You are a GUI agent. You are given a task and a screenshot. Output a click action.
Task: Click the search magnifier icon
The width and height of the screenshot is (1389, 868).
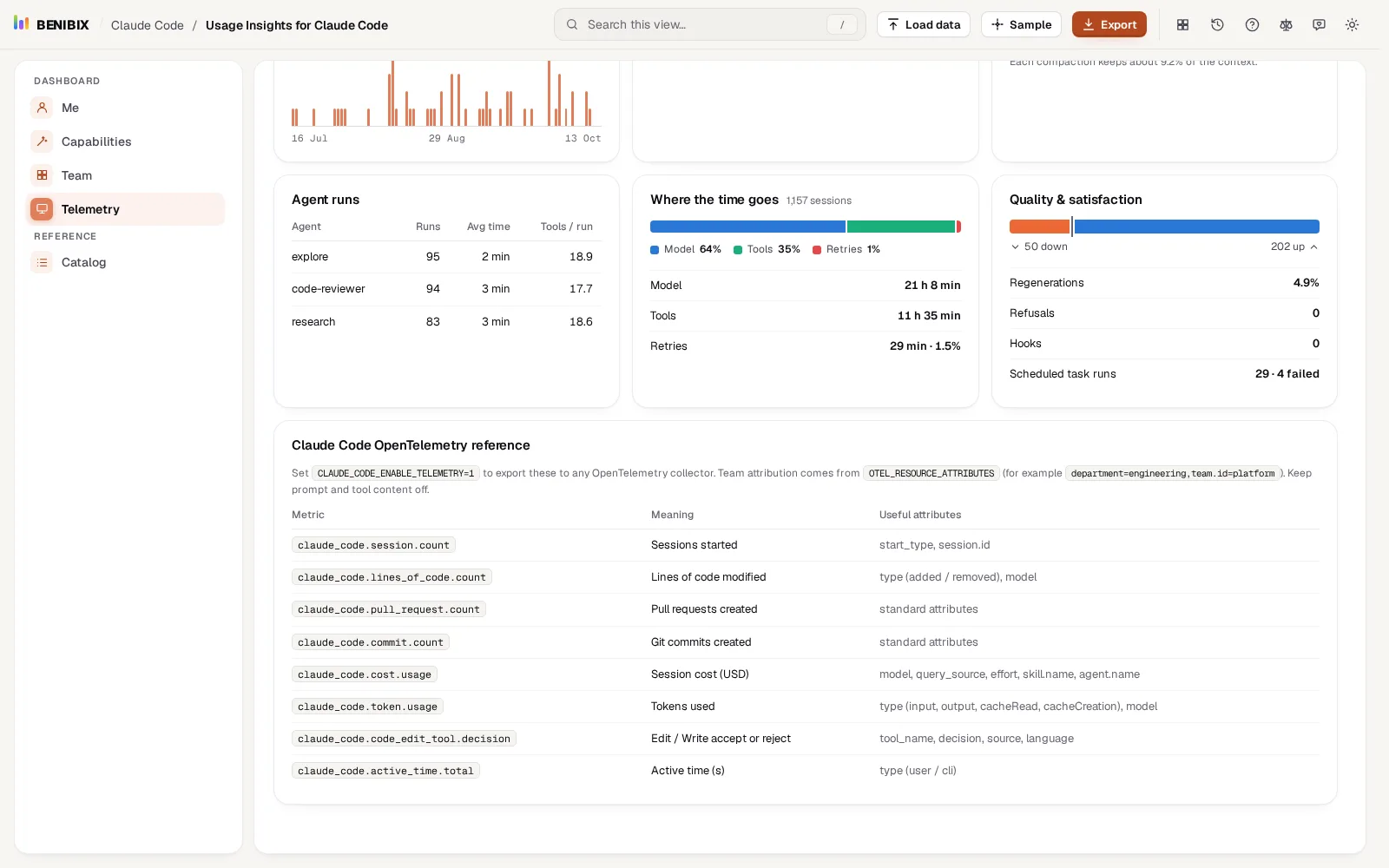point(572,24)
